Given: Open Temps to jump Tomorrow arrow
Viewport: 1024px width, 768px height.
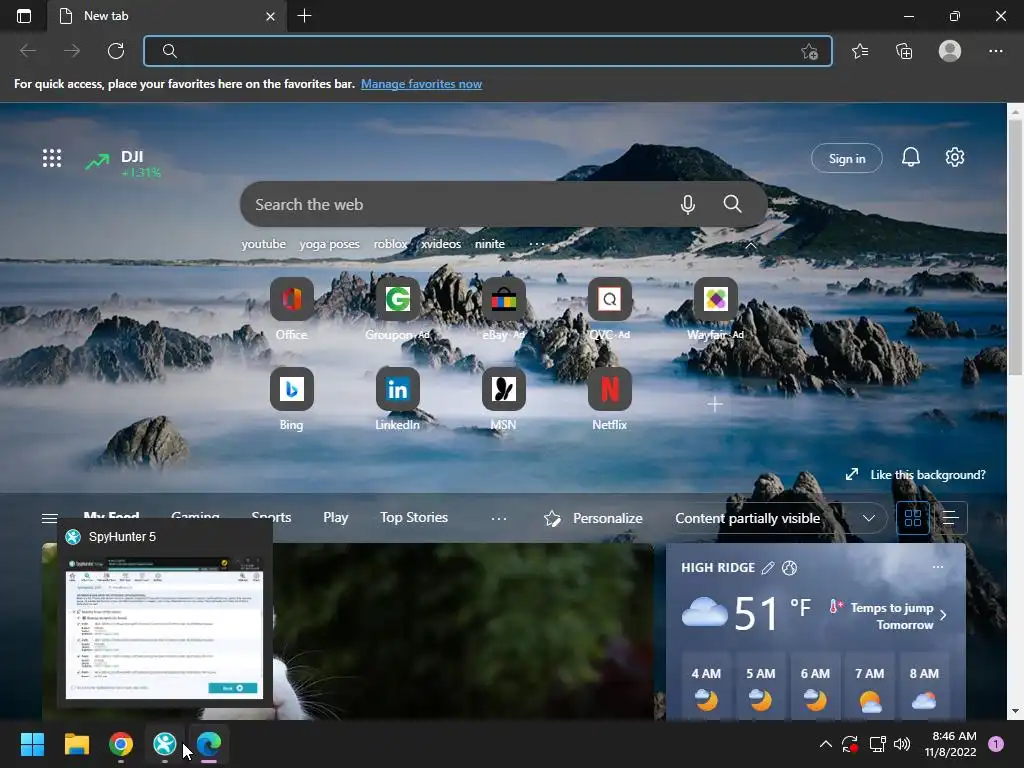Looking at the screenshot, I should pyautogui.click(x=943, y=615).
